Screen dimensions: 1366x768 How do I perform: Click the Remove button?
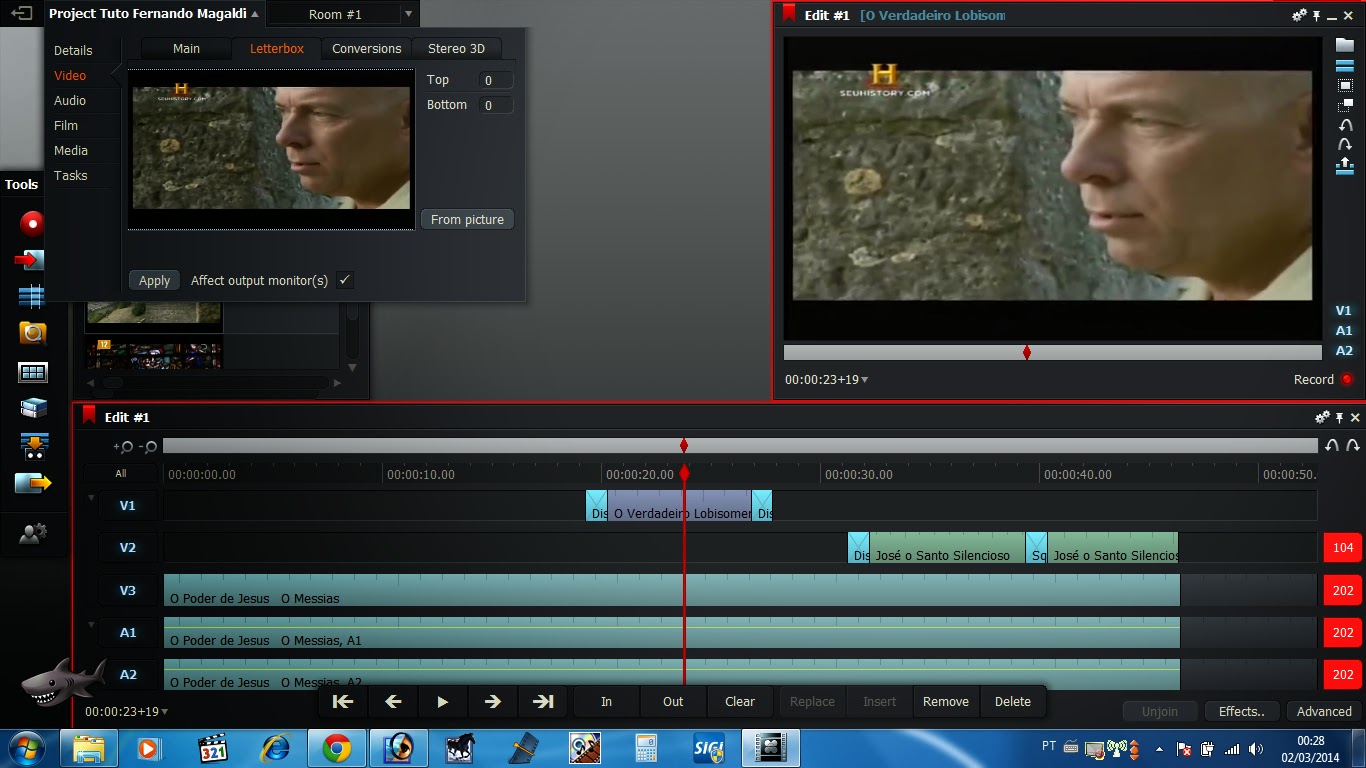point(946,702)
